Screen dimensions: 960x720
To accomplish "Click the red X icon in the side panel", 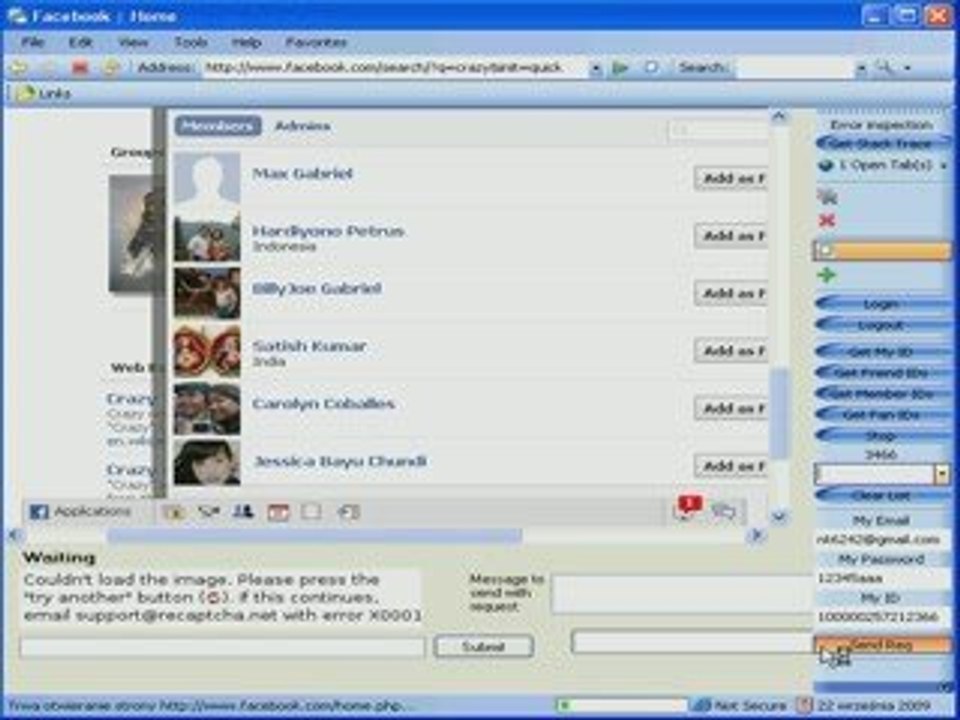I will pyautogui.click(x=827, y=220).
